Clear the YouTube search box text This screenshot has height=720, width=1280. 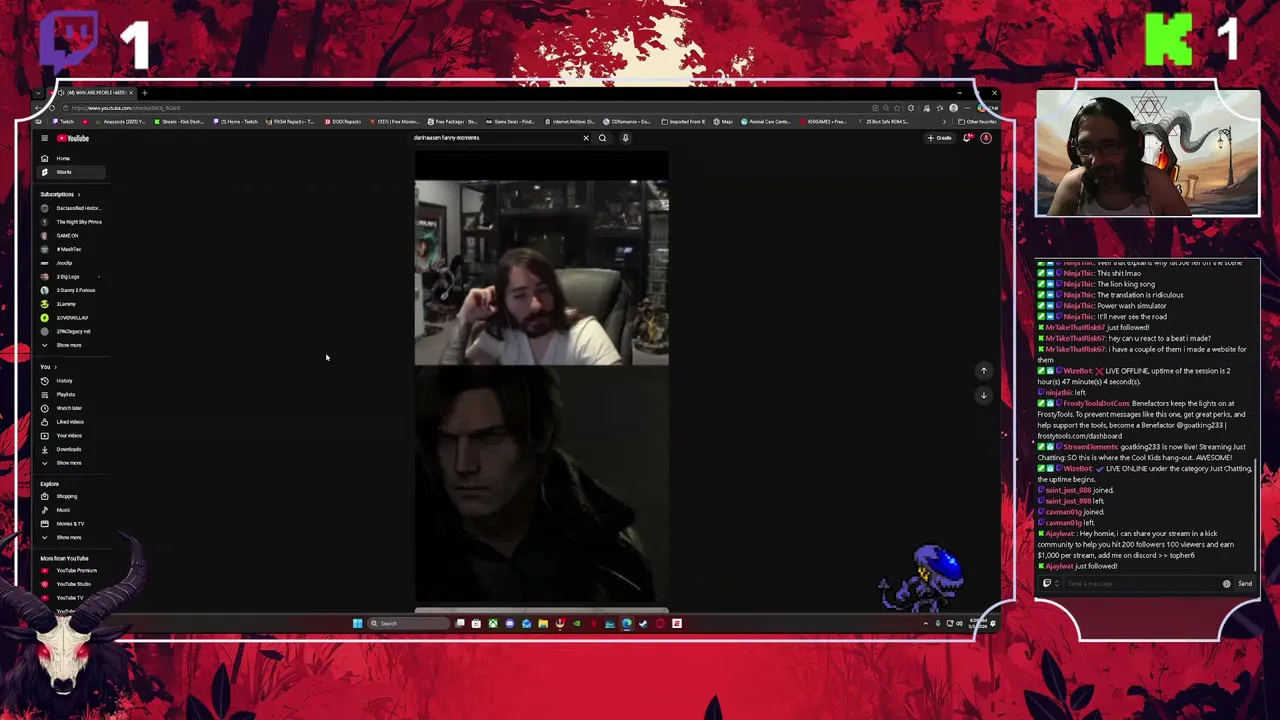[x=586, y=138]
